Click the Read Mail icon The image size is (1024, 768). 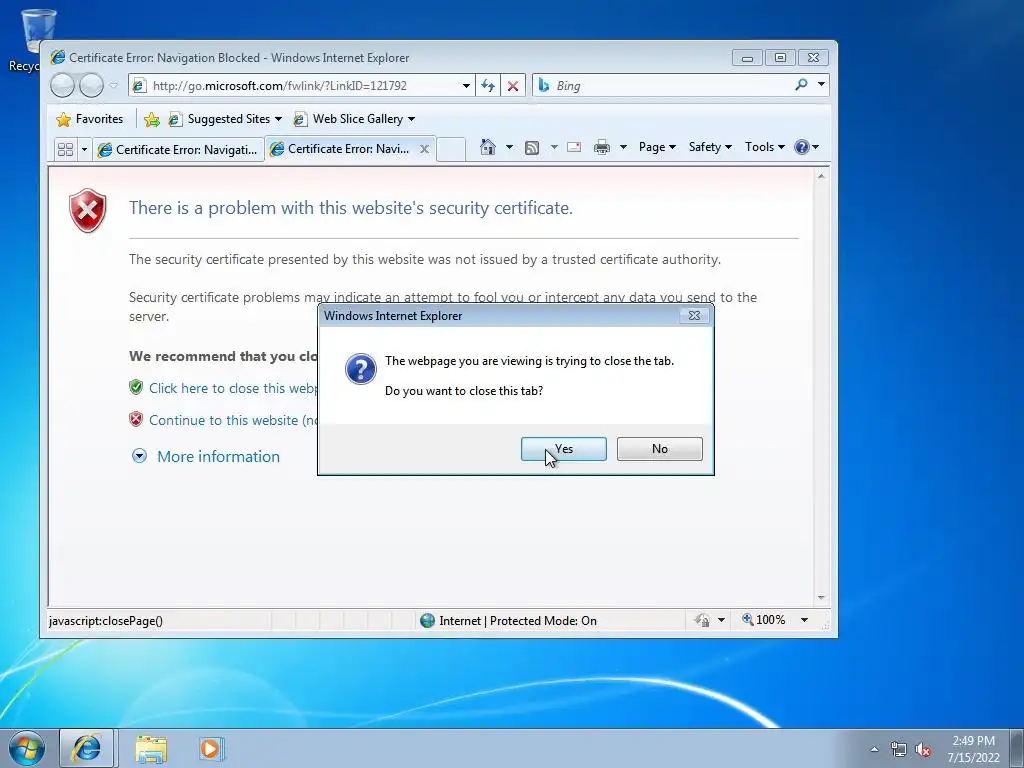pos(574,147)
